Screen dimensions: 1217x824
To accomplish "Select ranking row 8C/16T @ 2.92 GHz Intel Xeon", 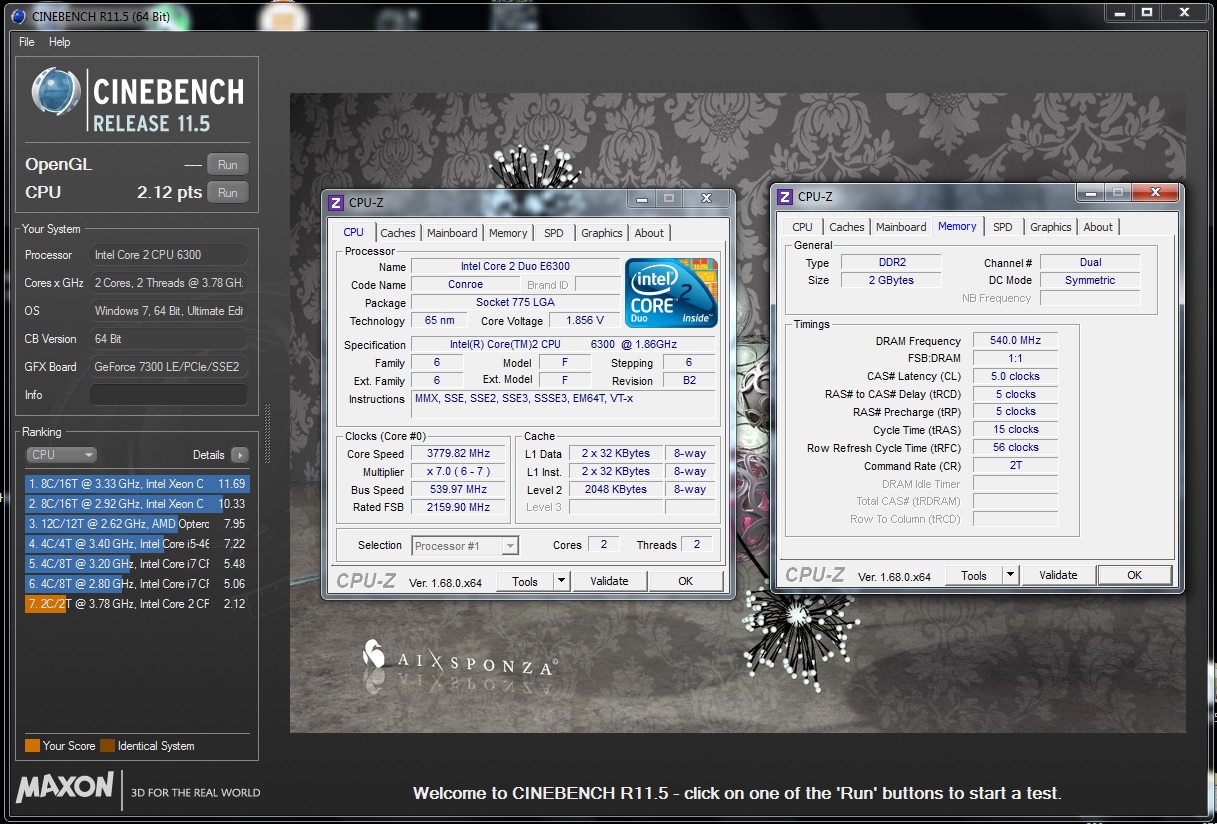I will tap(137, 504).
